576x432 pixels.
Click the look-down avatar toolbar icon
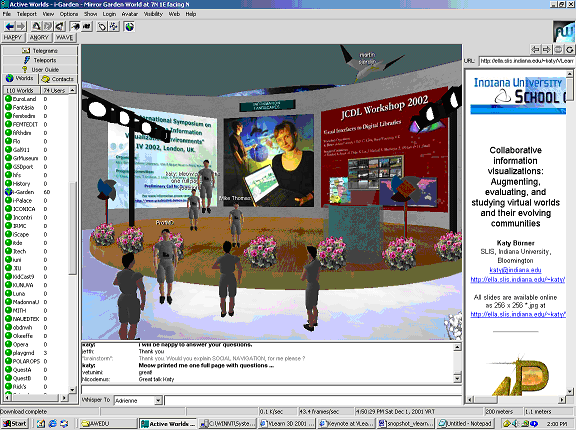point(60,26)
